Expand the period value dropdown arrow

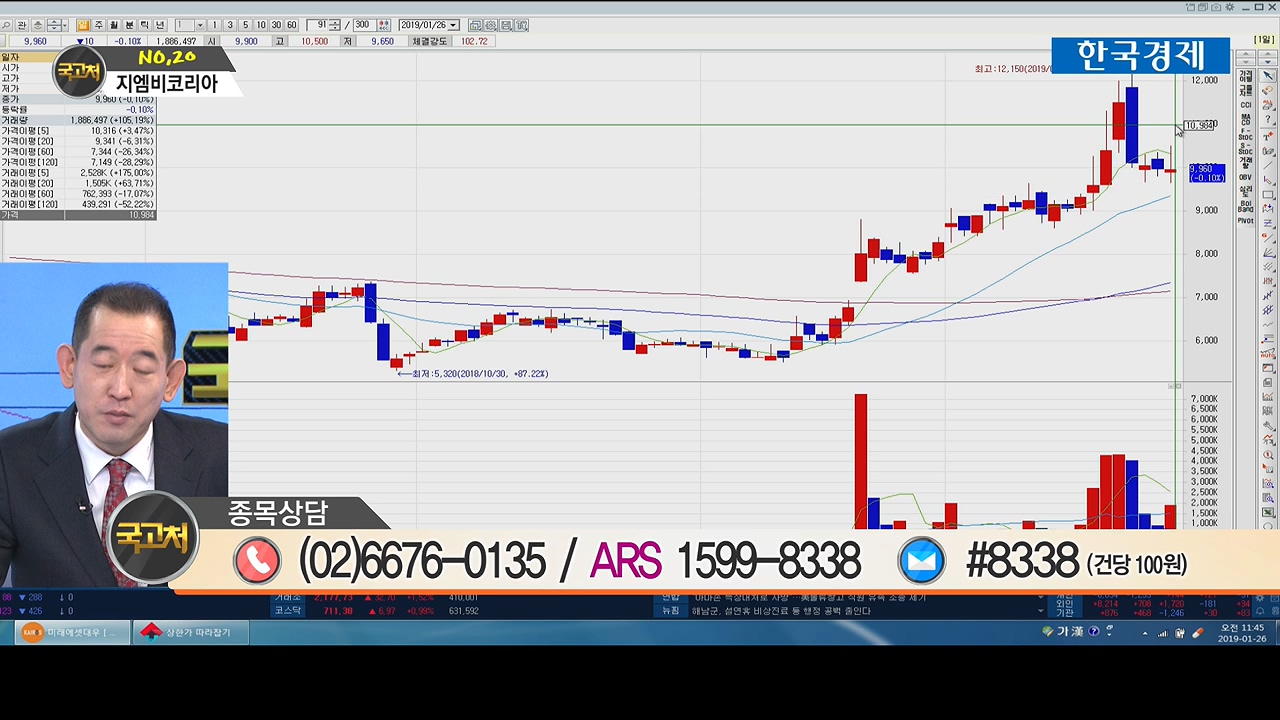click(200, 25)
